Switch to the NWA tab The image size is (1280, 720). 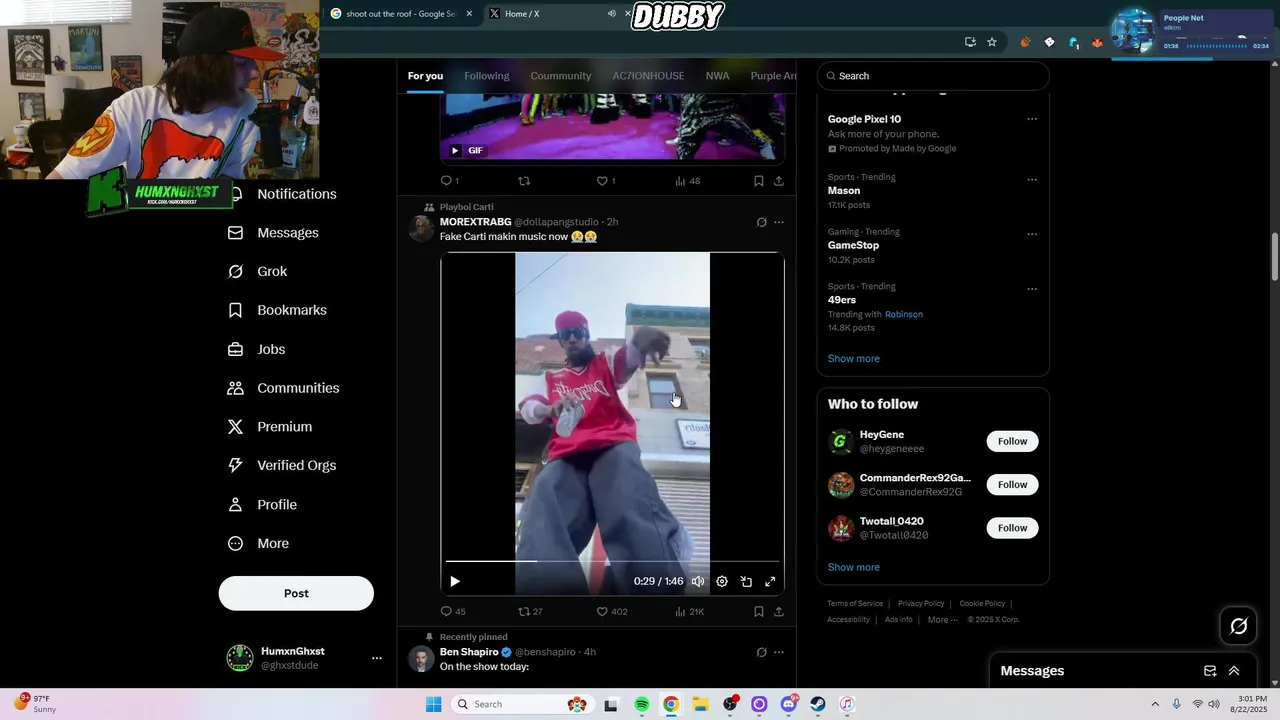click(x=717, y=76)
